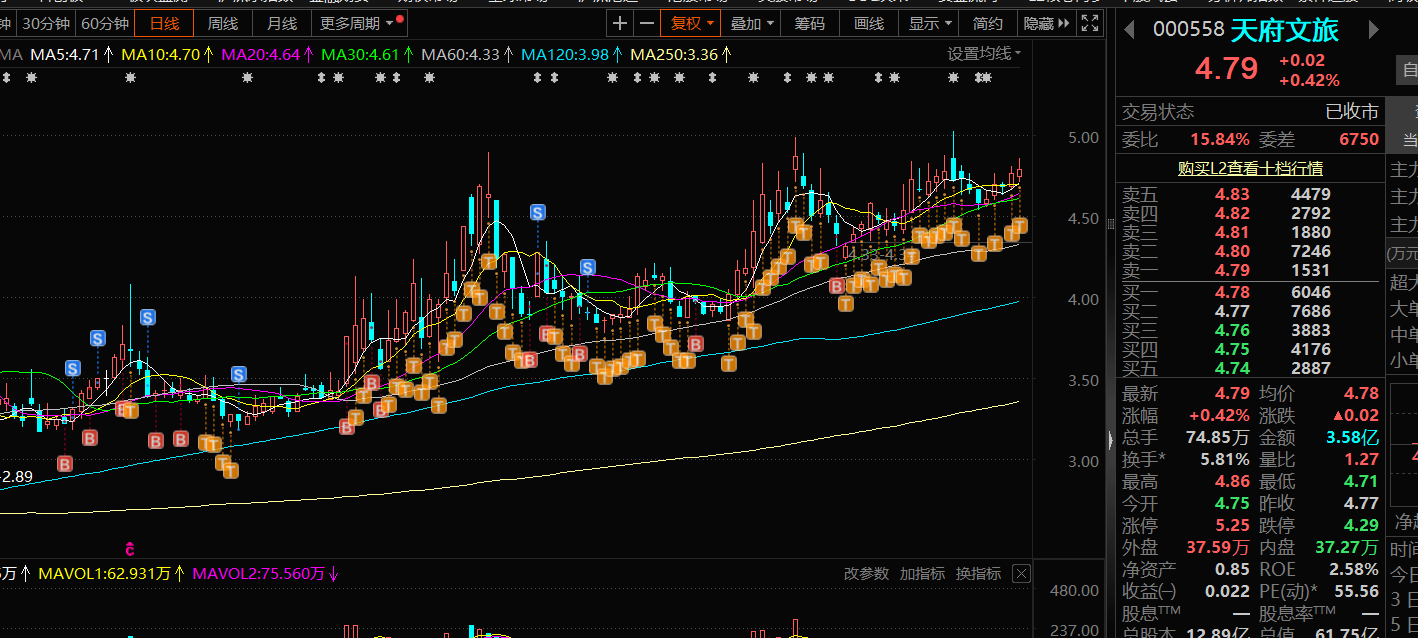The height and width of the screenshot is (638, 1418).
Task: Collapse the right quote panel via divider handle
Action: coord(1108,439)
